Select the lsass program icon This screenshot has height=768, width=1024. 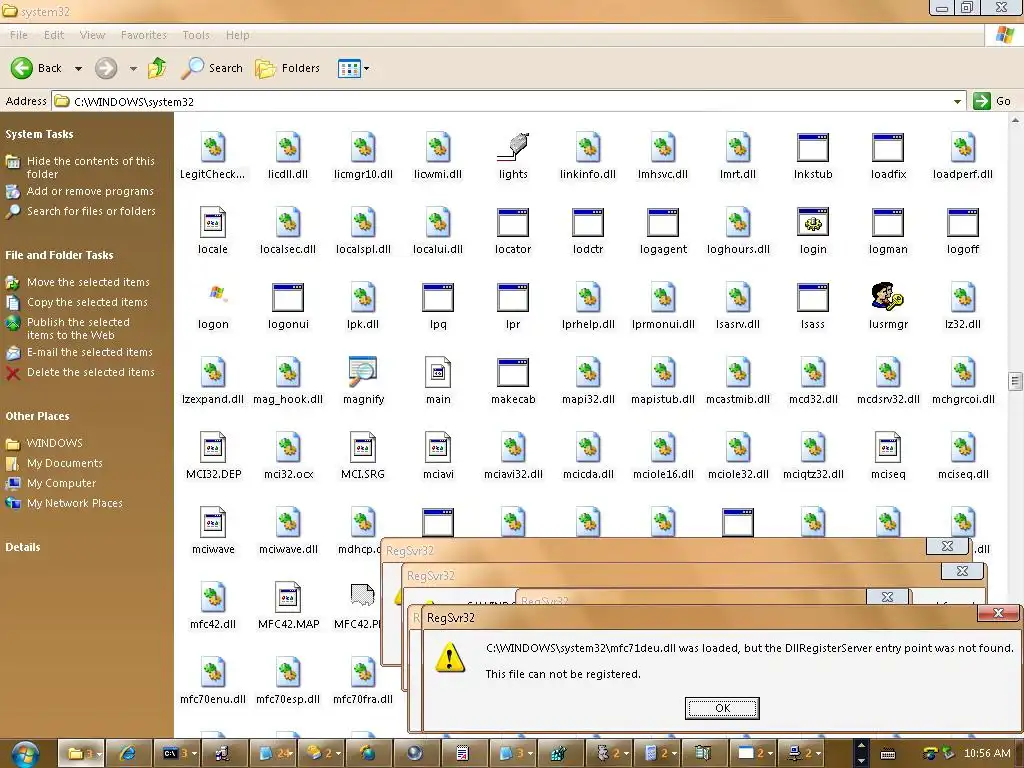click(x=813, y=297)
